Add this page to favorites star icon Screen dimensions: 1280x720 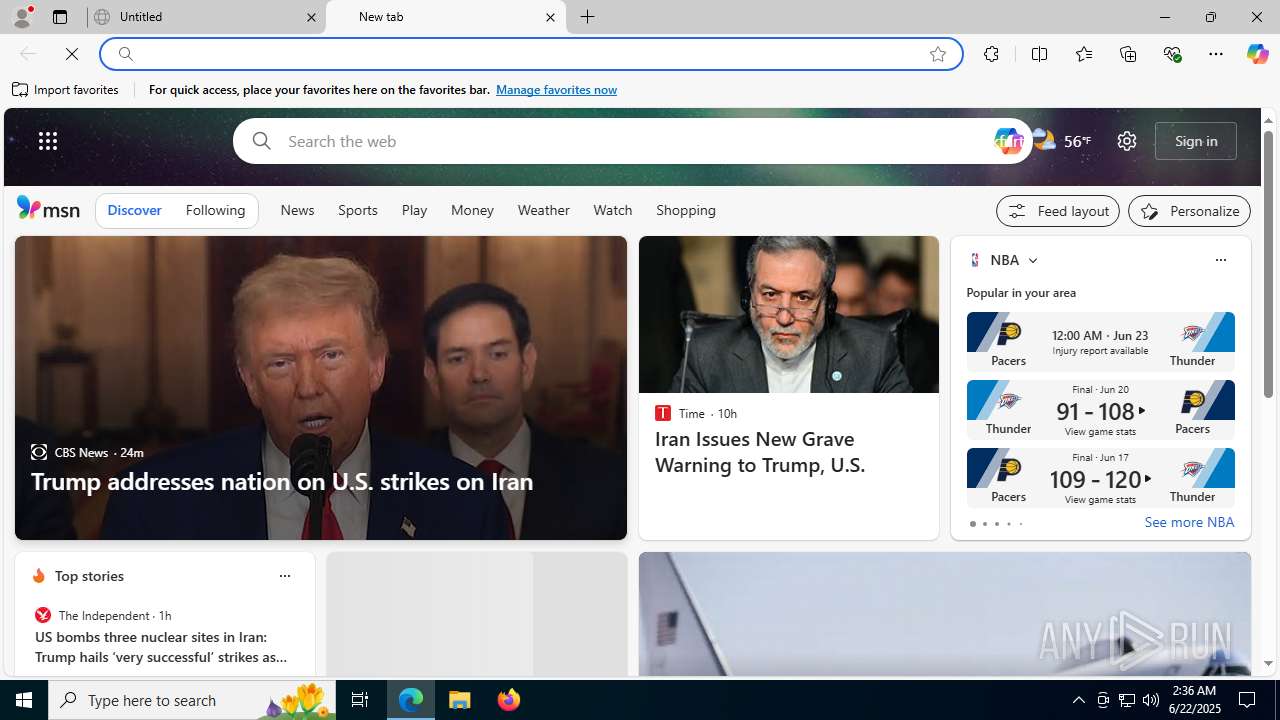click(938, 54)
